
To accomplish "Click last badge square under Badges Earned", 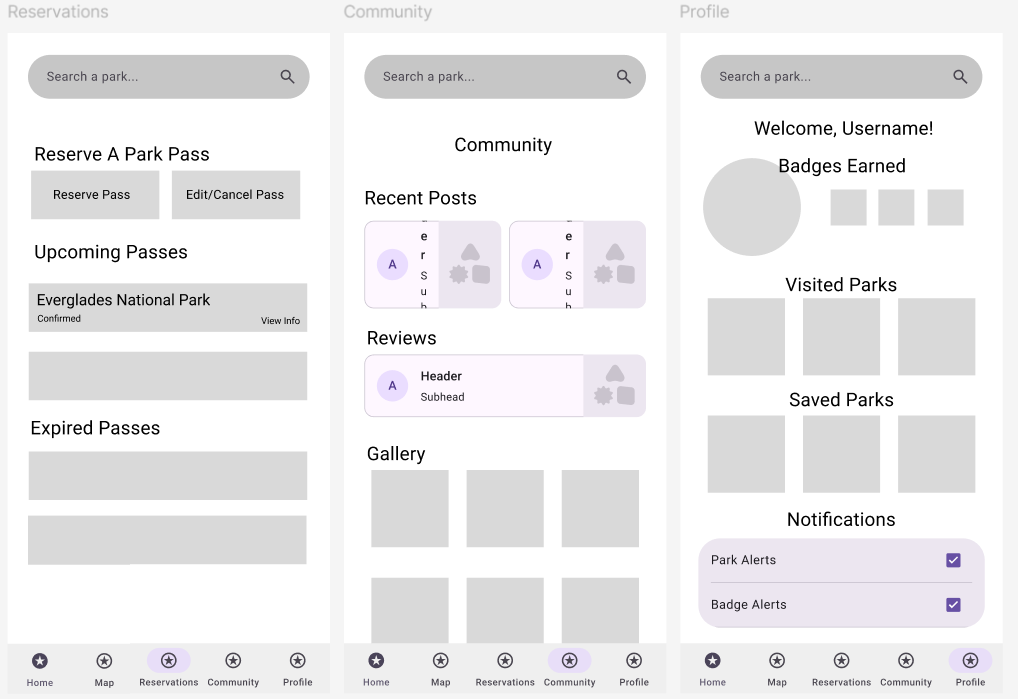I will coord(945,208).
